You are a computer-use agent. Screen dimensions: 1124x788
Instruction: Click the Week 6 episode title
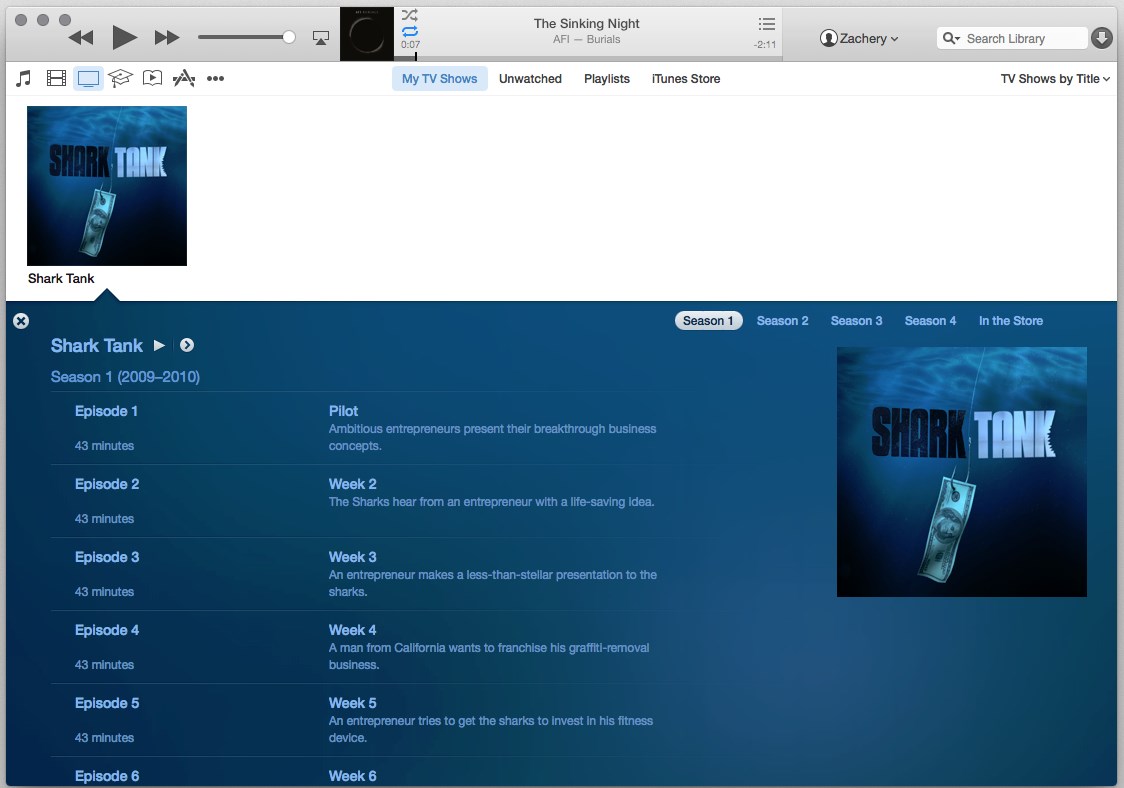[353, 776]
